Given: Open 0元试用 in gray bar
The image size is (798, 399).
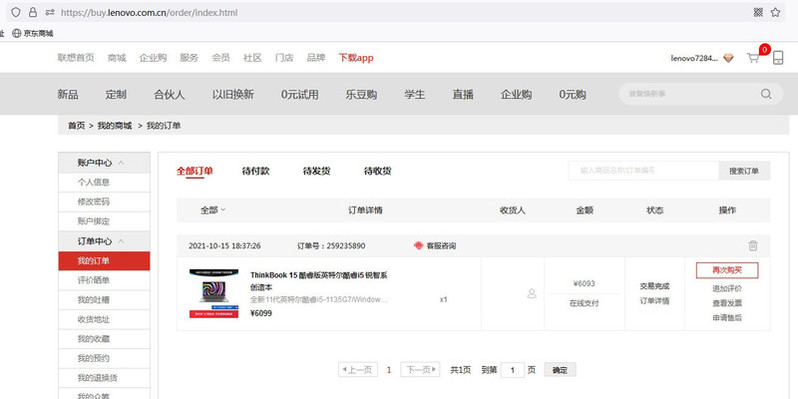Looking at the screenshot, I should (300, 94).
